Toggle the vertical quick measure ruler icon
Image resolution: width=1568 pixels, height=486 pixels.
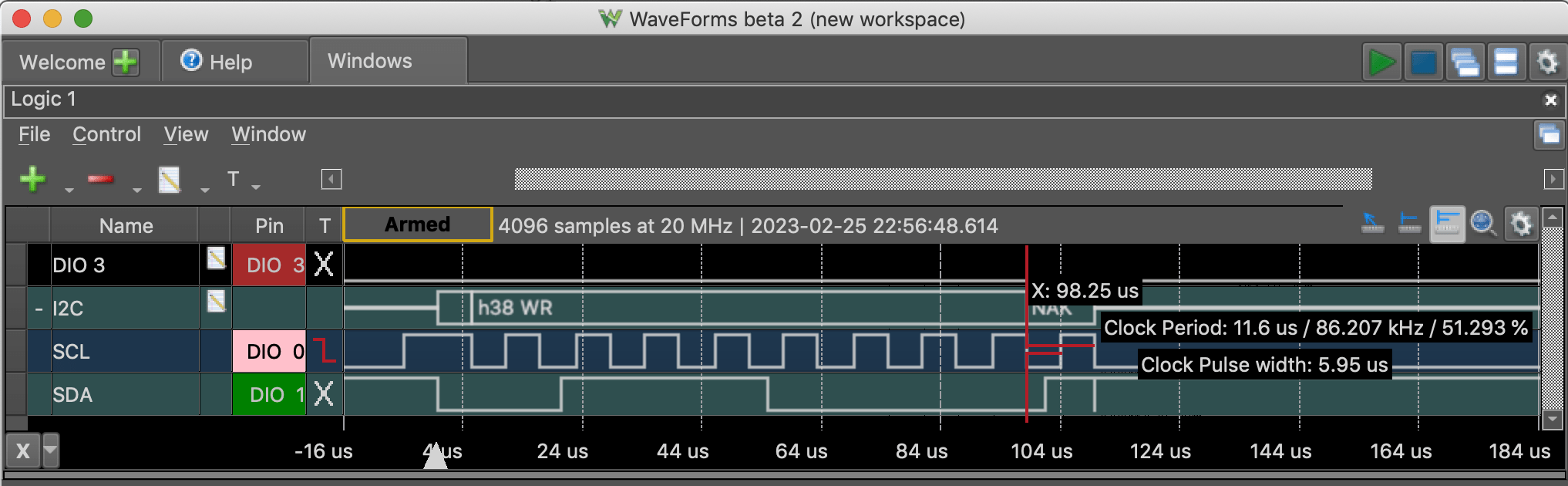(x=1447, y=224)
